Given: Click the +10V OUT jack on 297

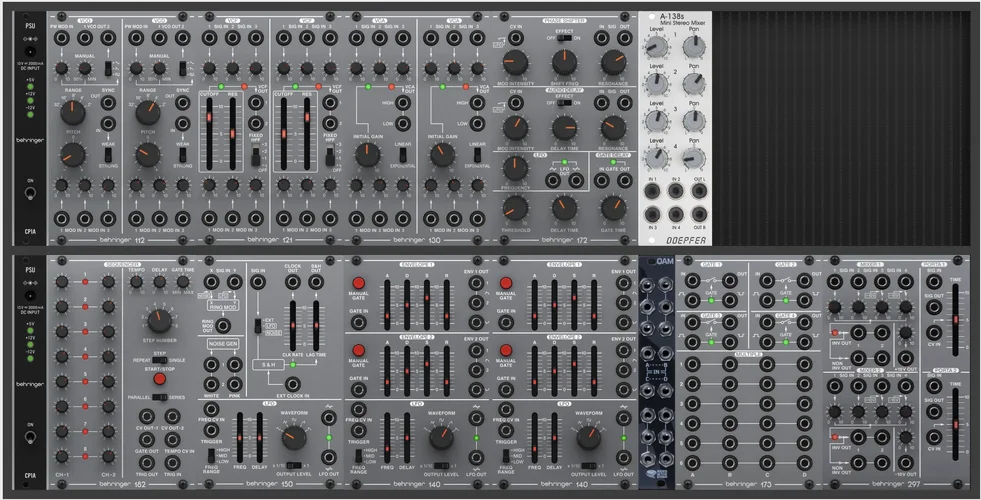Looking at the screenshot, I should click(905, 358).
